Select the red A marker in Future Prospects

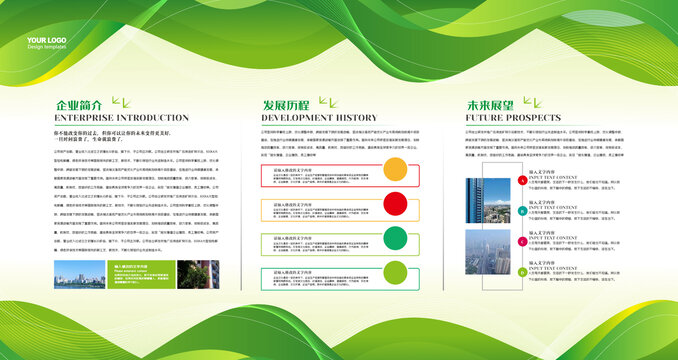(522, 180)
